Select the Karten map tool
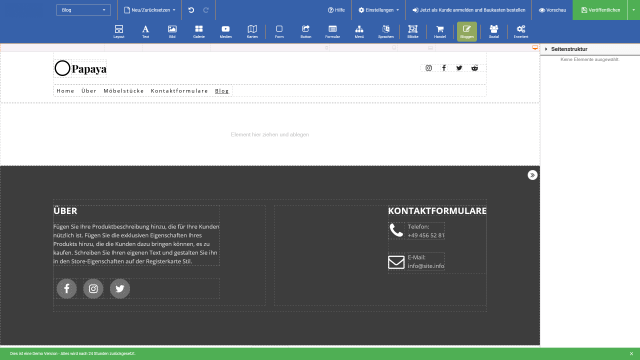640x360 pixels. (252, 31)
